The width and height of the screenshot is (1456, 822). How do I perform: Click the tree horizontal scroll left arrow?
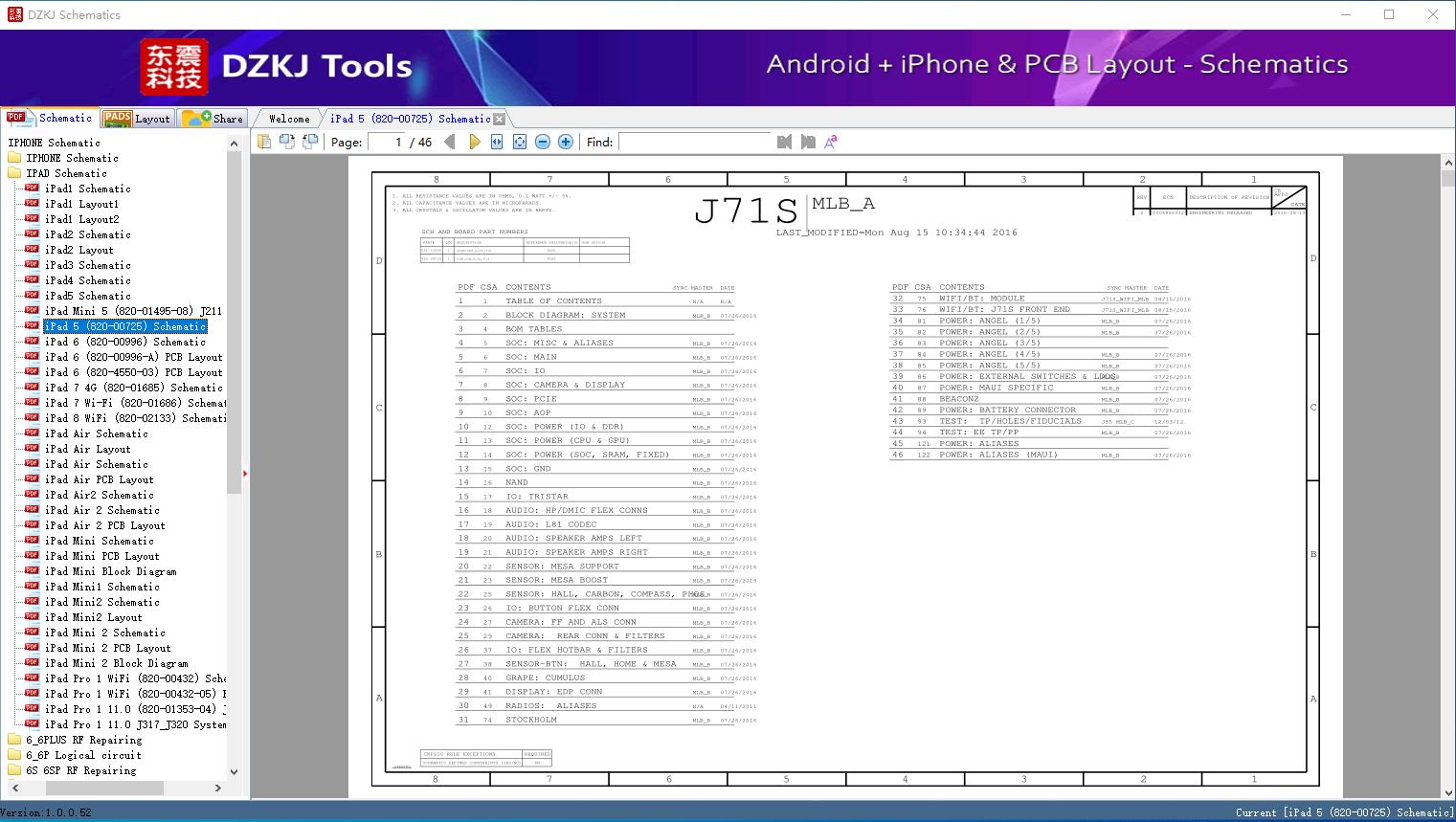tap(15, 788)
